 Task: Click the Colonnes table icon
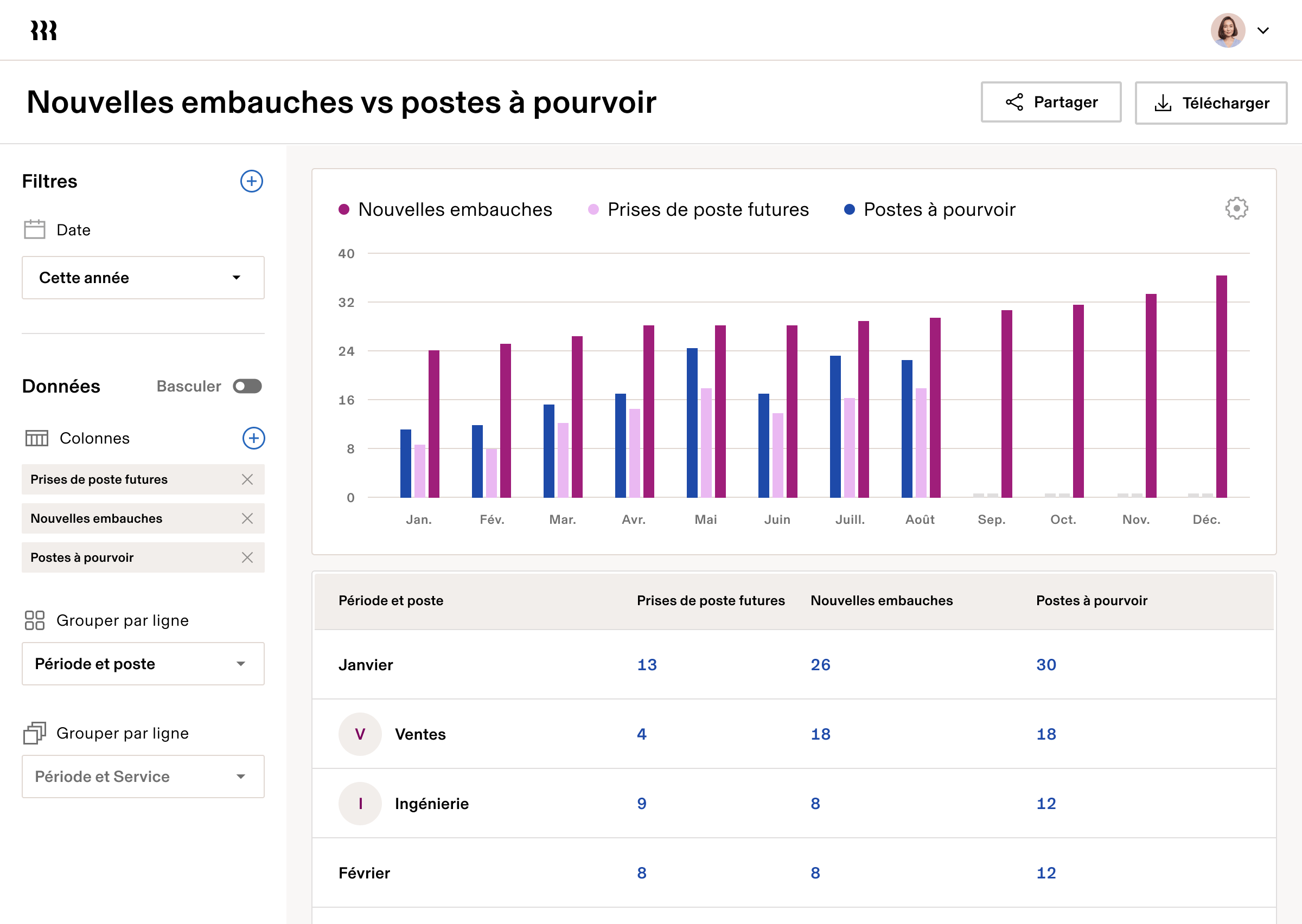(x=36, y=438)
